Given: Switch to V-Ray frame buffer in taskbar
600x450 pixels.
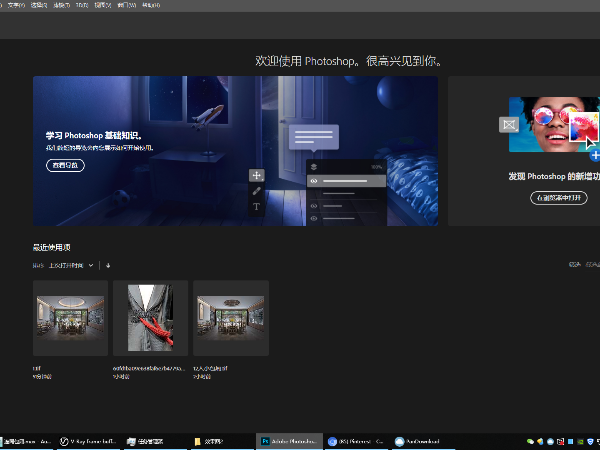Looking at the screenshot, I should click(x=88, y=440).
